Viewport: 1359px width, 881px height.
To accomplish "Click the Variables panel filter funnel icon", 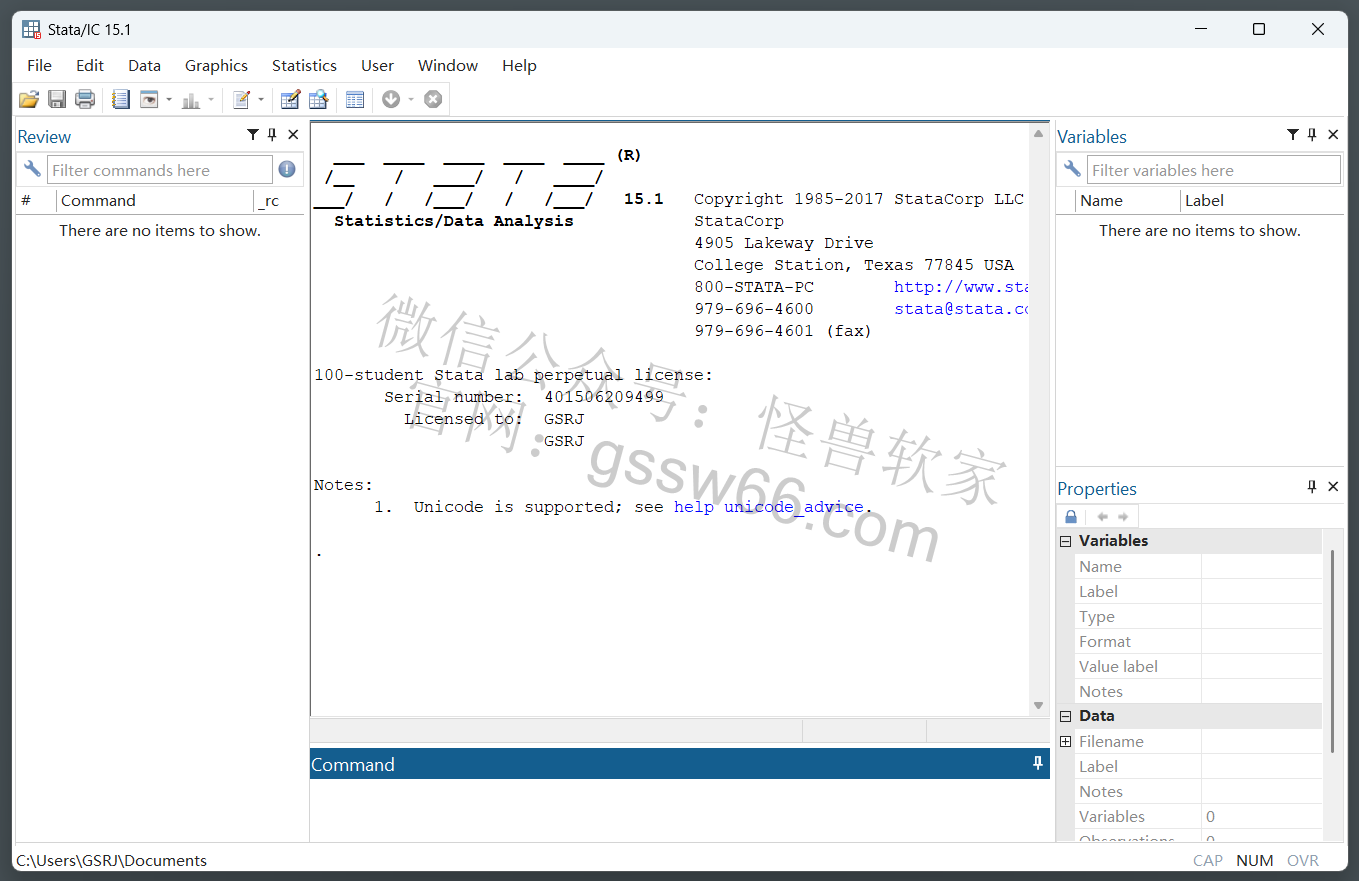I will pyautogui.click(x=1292, y=135).
